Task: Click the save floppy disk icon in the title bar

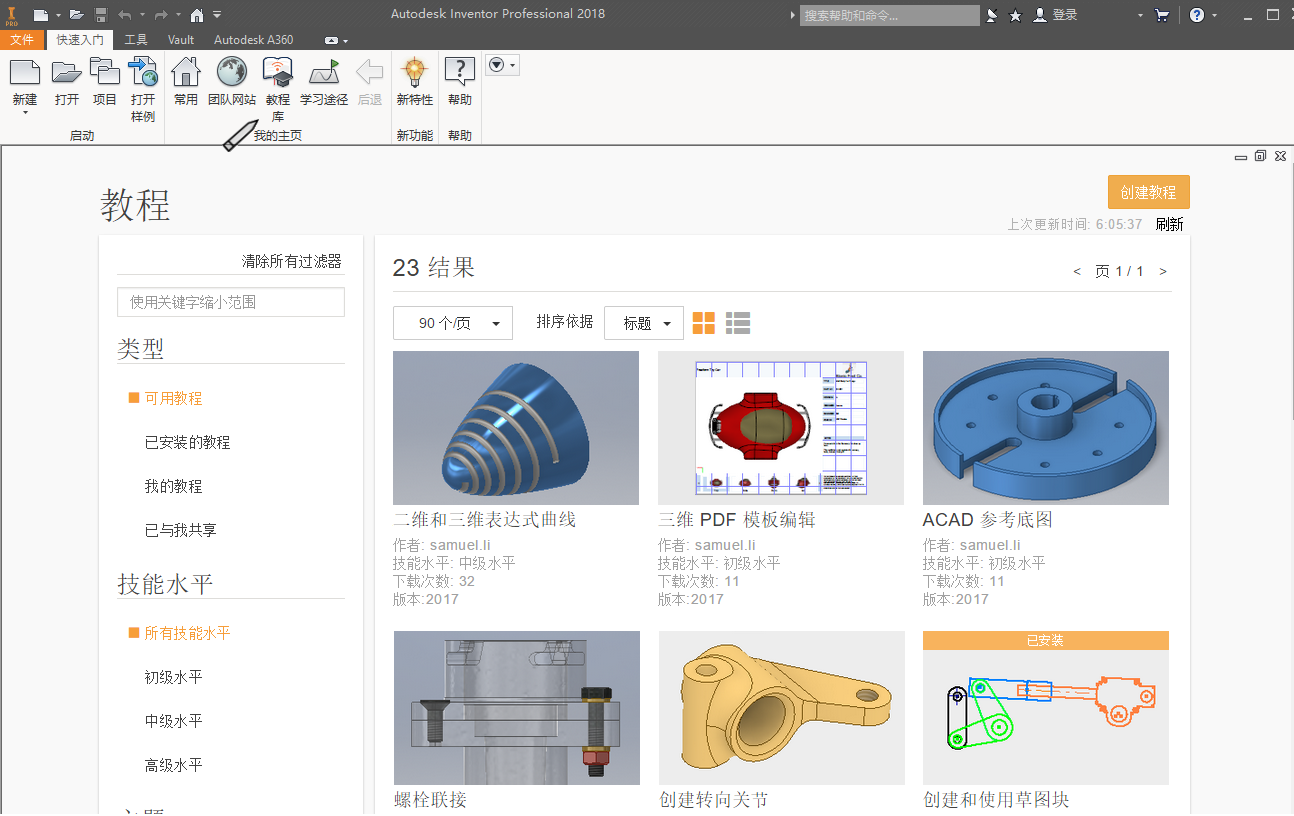Action: click(101, 15)
